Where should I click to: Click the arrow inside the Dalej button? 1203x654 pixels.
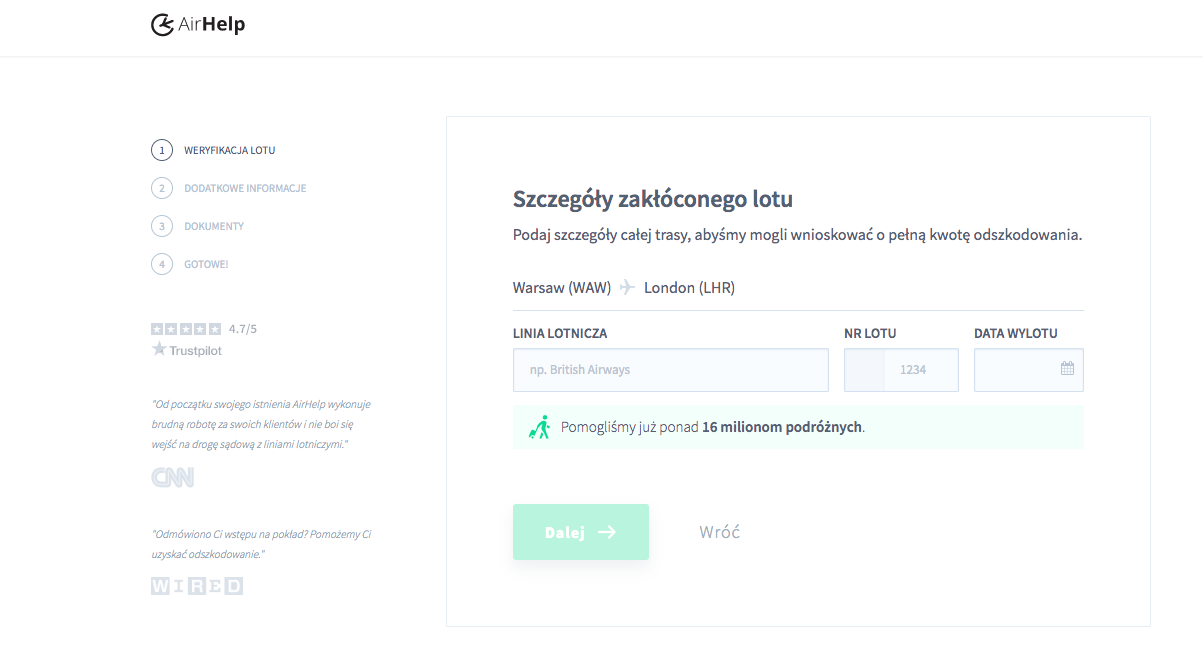(x=607, y=532)
